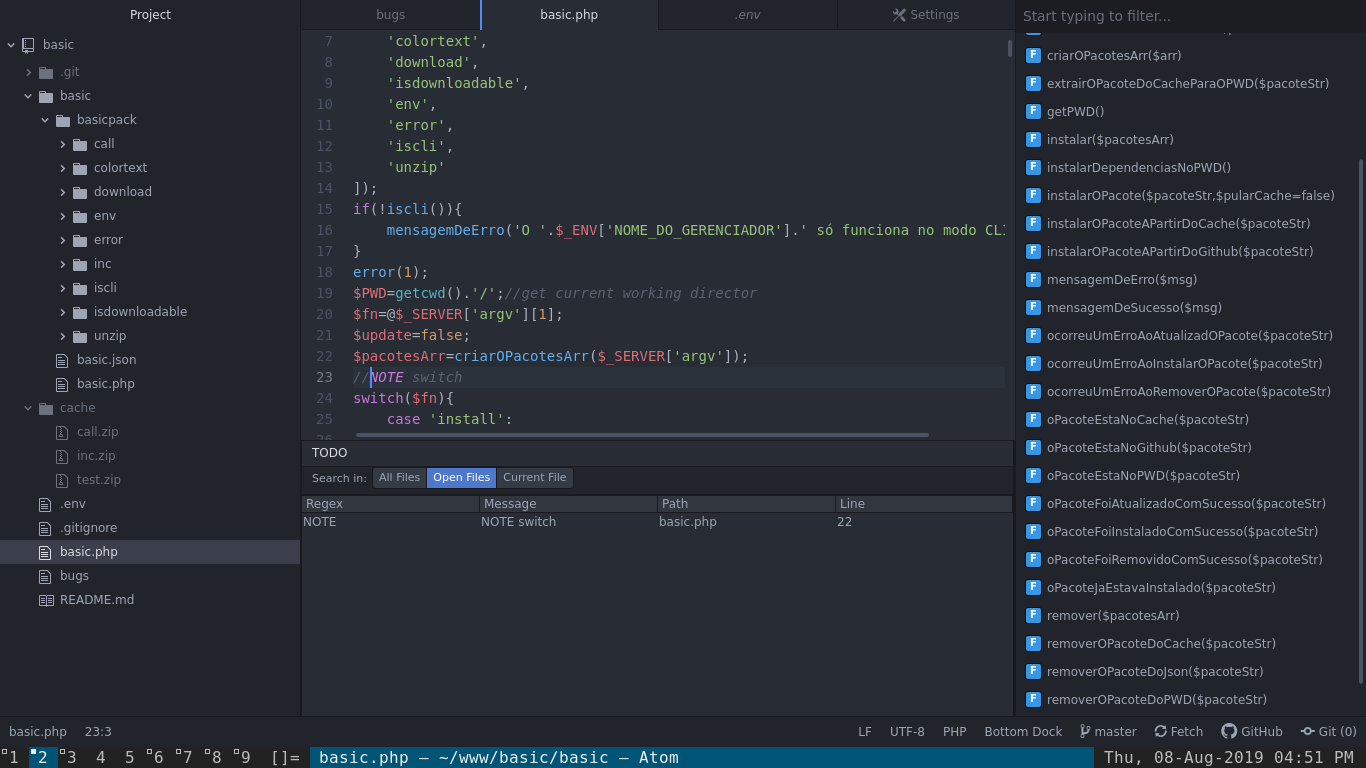Select the basic.php editor tab
The width and height of the screenshot is (1366, 768).
(x=569, y=15)
